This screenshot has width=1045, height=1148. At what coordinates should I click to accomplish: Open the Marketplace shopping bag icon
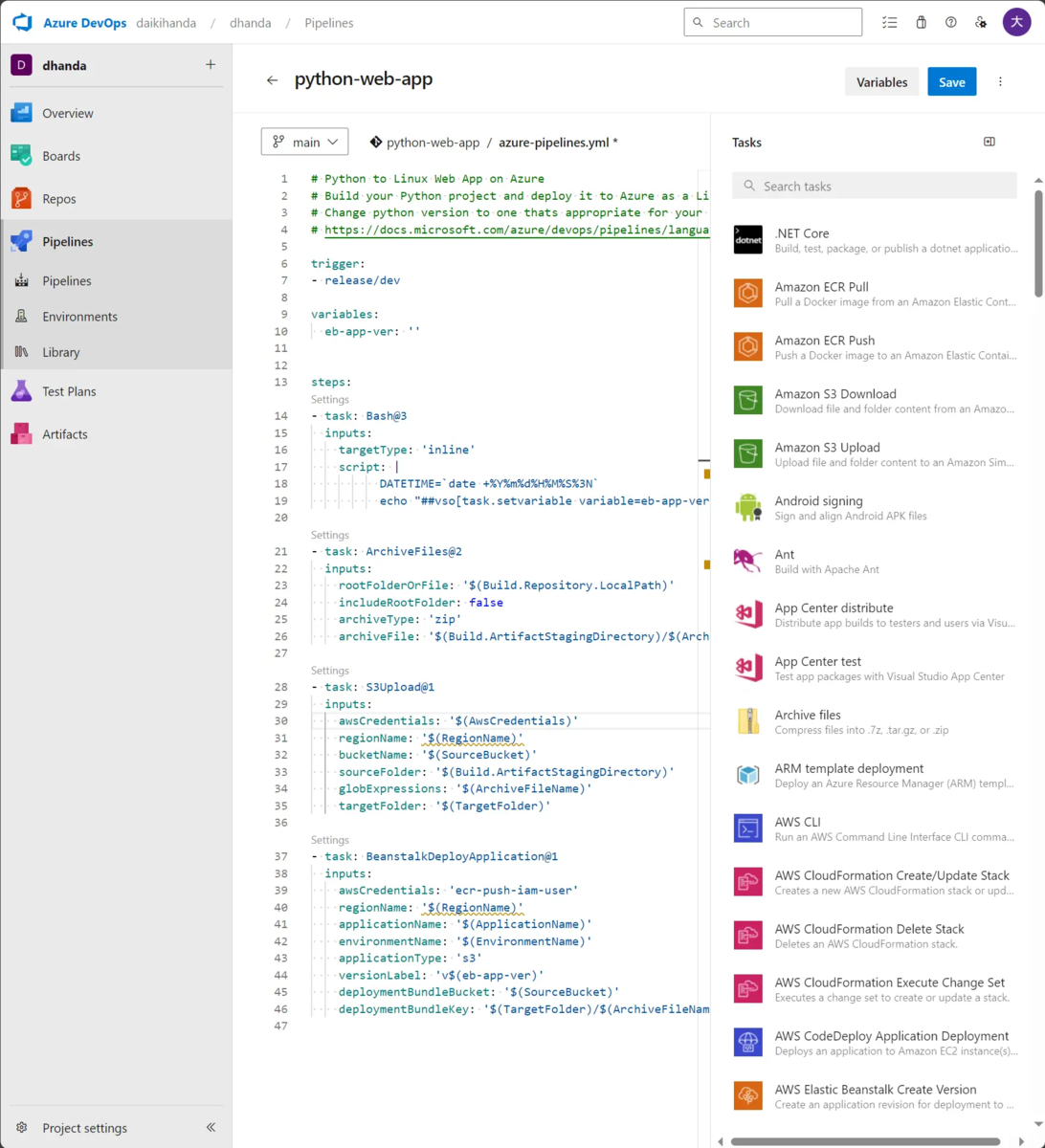[x=921, y=23]
